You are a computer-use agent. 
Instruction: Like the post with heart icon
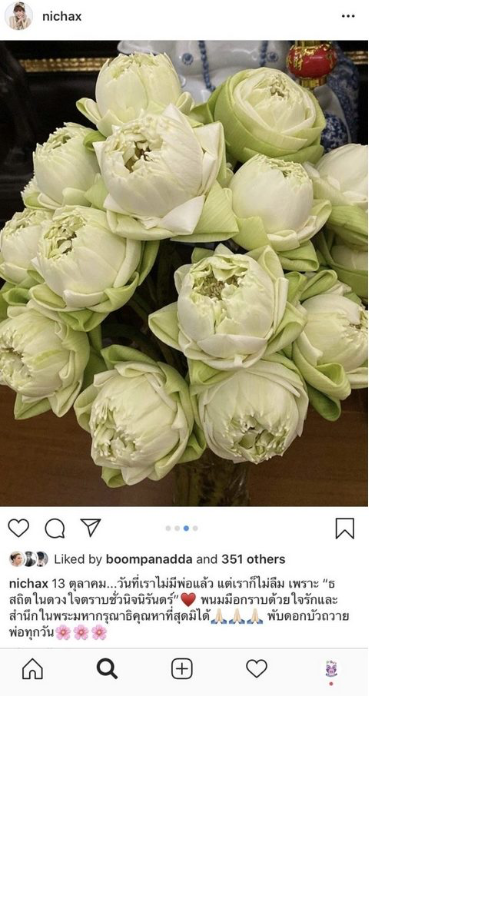(x=18, y=528)
